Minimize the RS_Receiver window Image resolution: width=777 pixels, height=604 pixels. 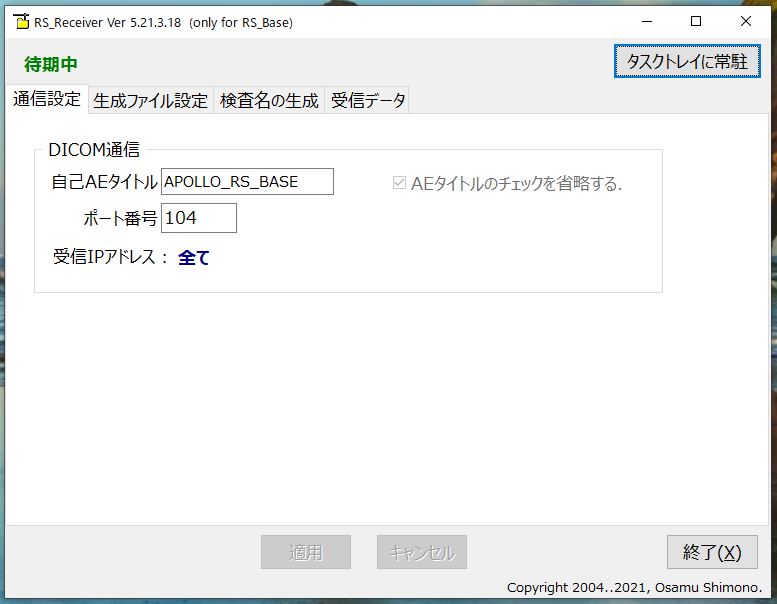[x=647, y=21]
